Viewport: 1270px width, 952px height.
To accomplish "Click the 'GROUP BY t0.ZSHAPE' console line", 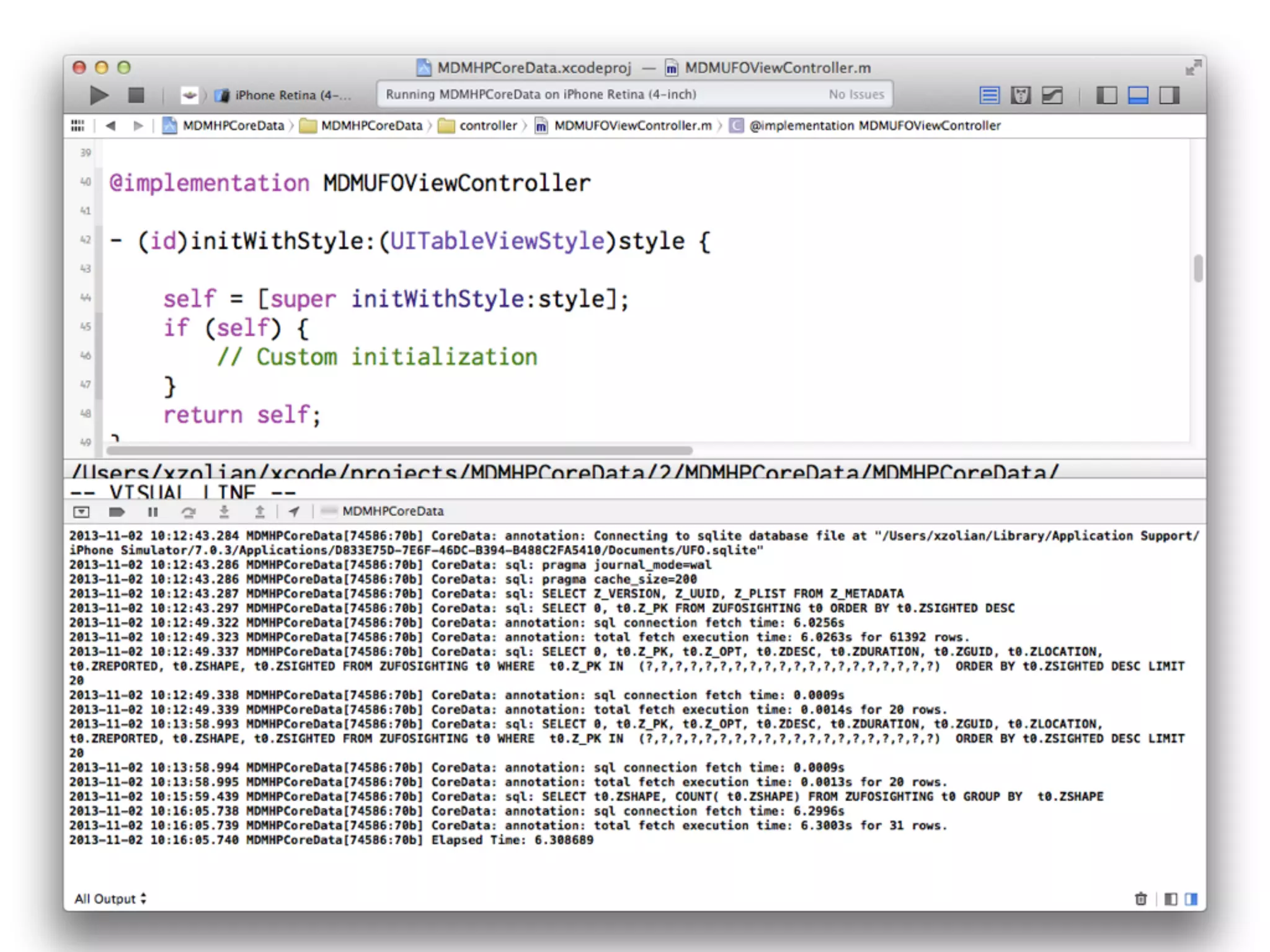I will coord(586,796).
